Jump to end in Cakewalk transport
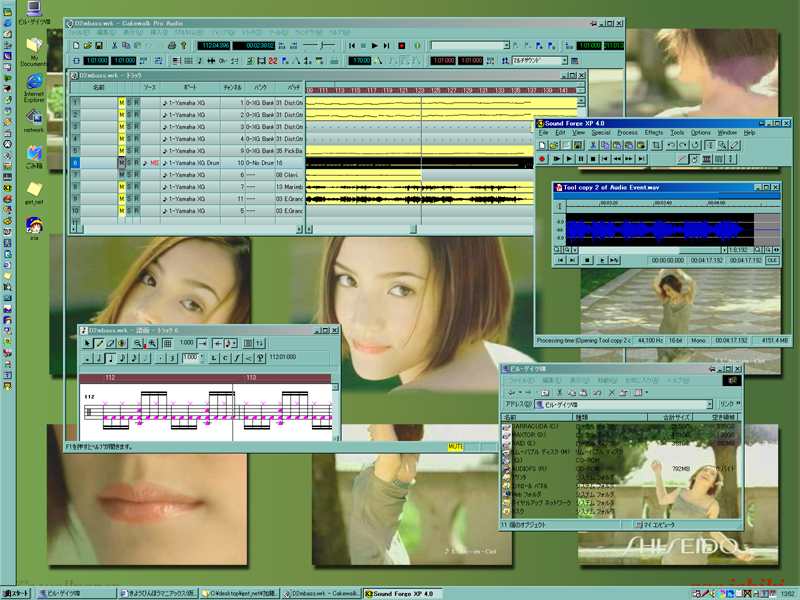The image size is (800, 600). click(x=387, y=45)
